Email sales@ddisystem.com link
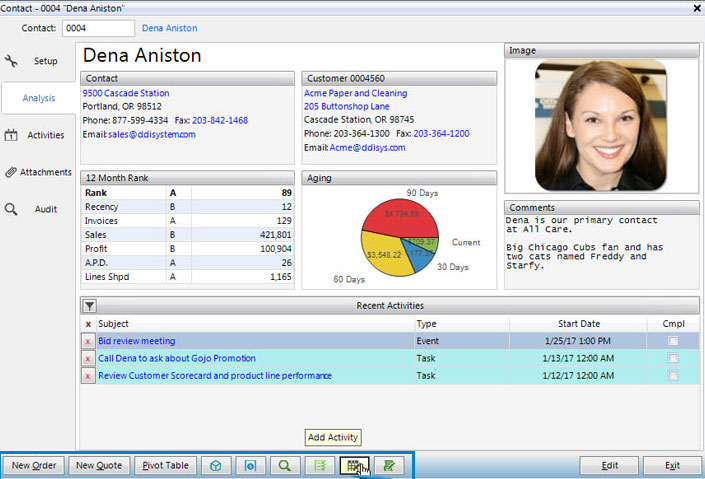 click(152, 134)
